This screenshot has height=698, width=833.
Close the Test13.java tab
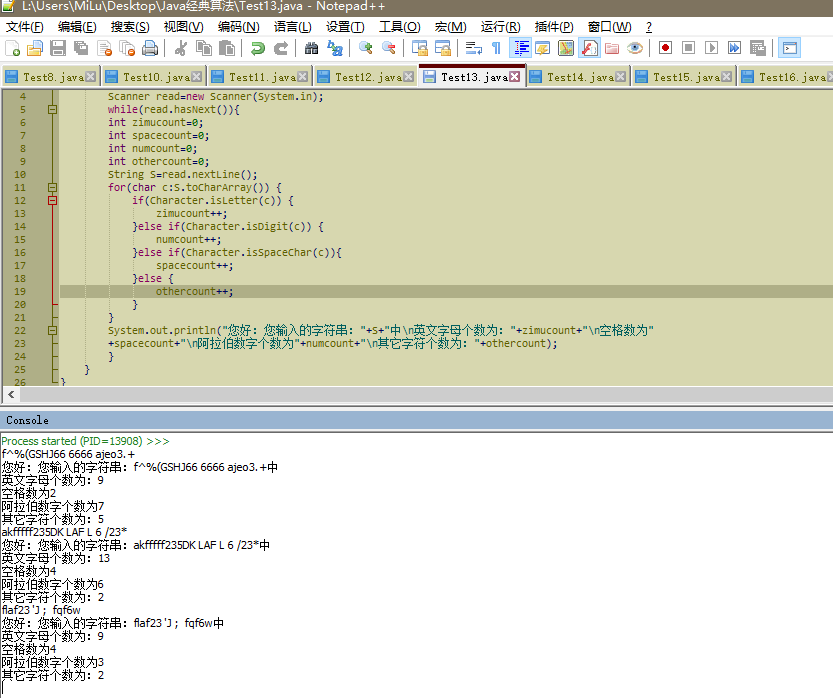tap(514, 76)
